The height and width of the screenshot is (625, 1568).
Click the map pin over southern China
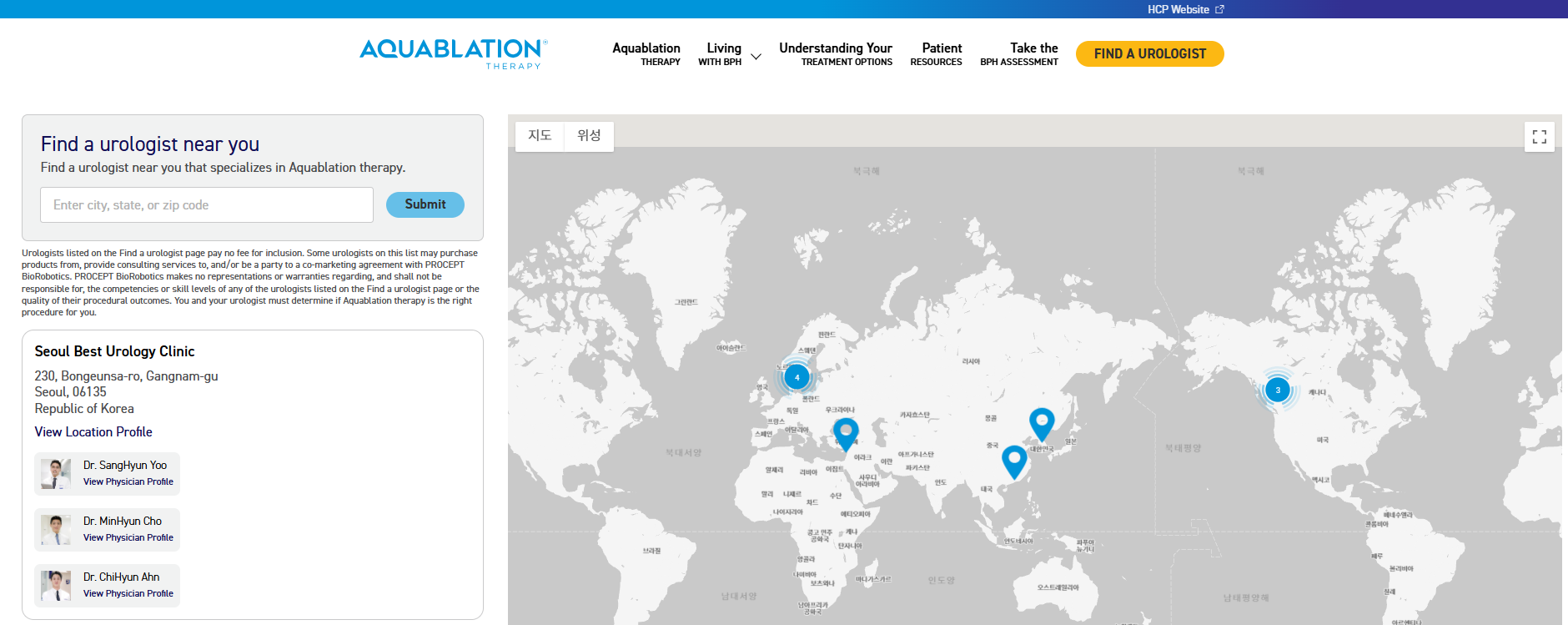tap(1014, 461)
